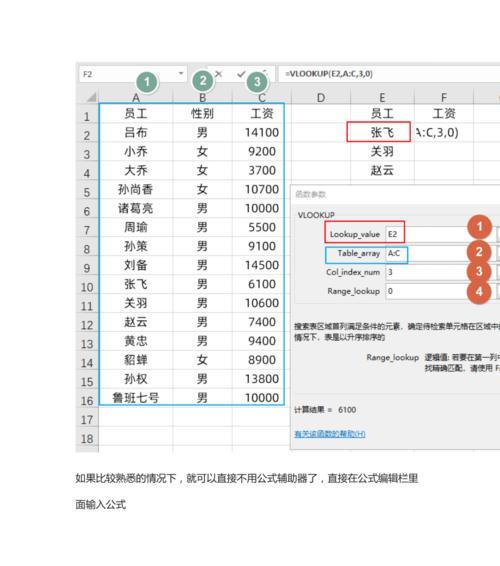Click cell C1 with header 工资
Image resolution: width=500 pixels, height=566 pixels.
click(262, 114)
